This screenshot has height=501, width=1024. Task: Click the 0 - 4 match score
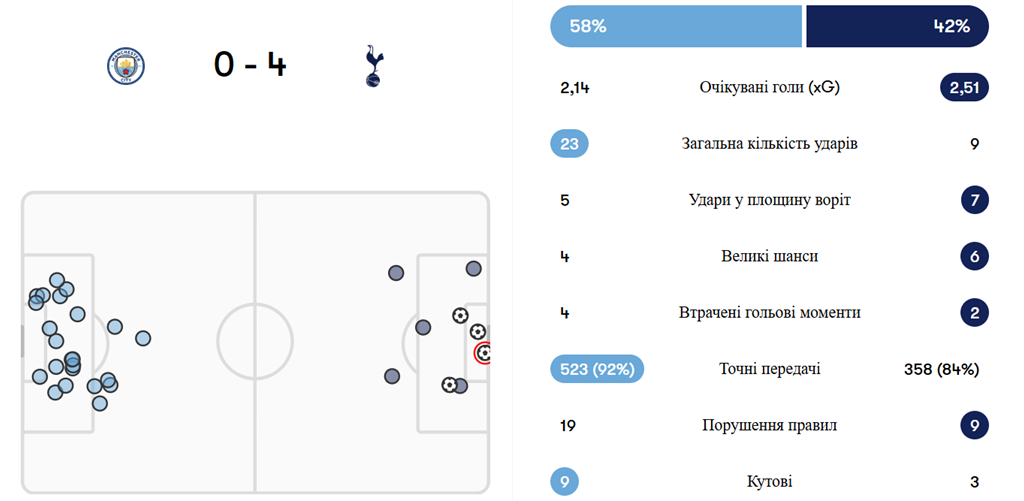(250, 65)
